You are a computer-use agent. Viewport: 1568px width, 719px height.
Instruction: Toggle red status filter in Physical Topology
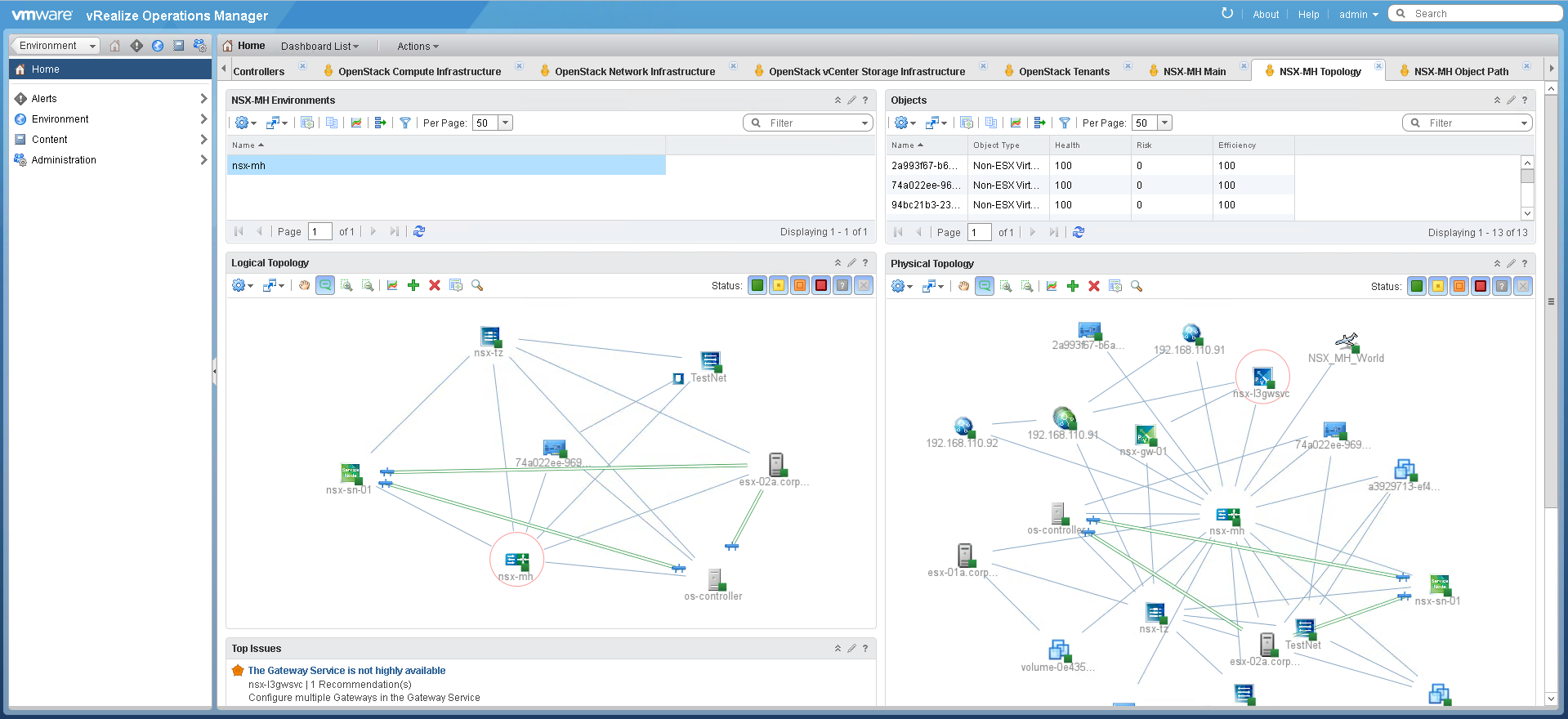coord(1481,286)
